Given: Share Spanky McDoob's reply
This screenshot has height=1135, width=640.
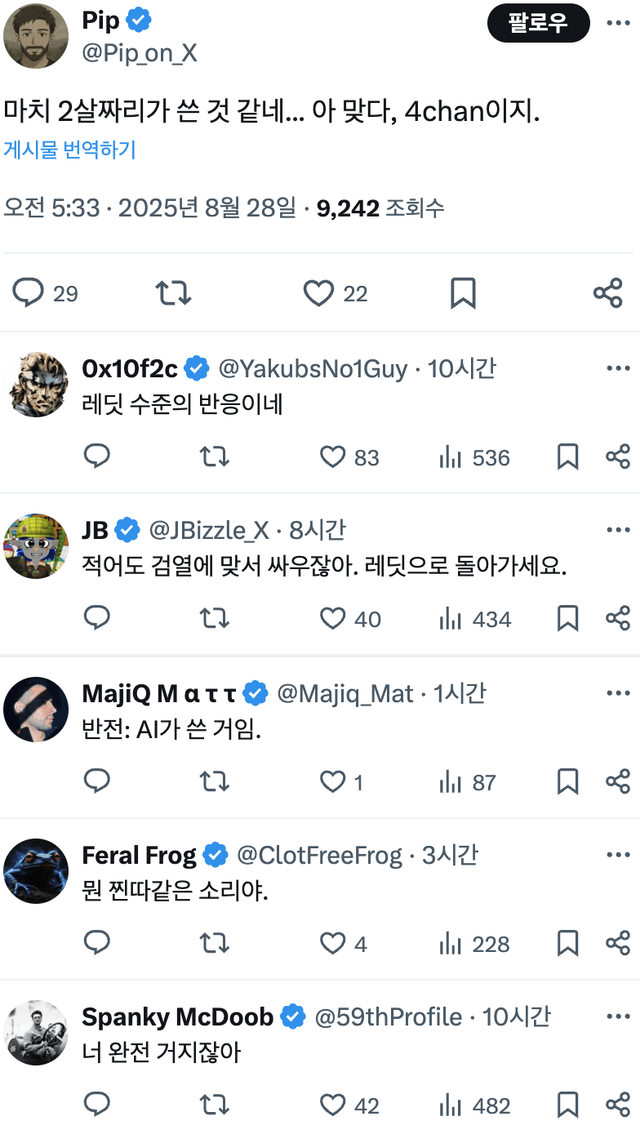Looking at the screenshot, I should [x=617, y=1105].
